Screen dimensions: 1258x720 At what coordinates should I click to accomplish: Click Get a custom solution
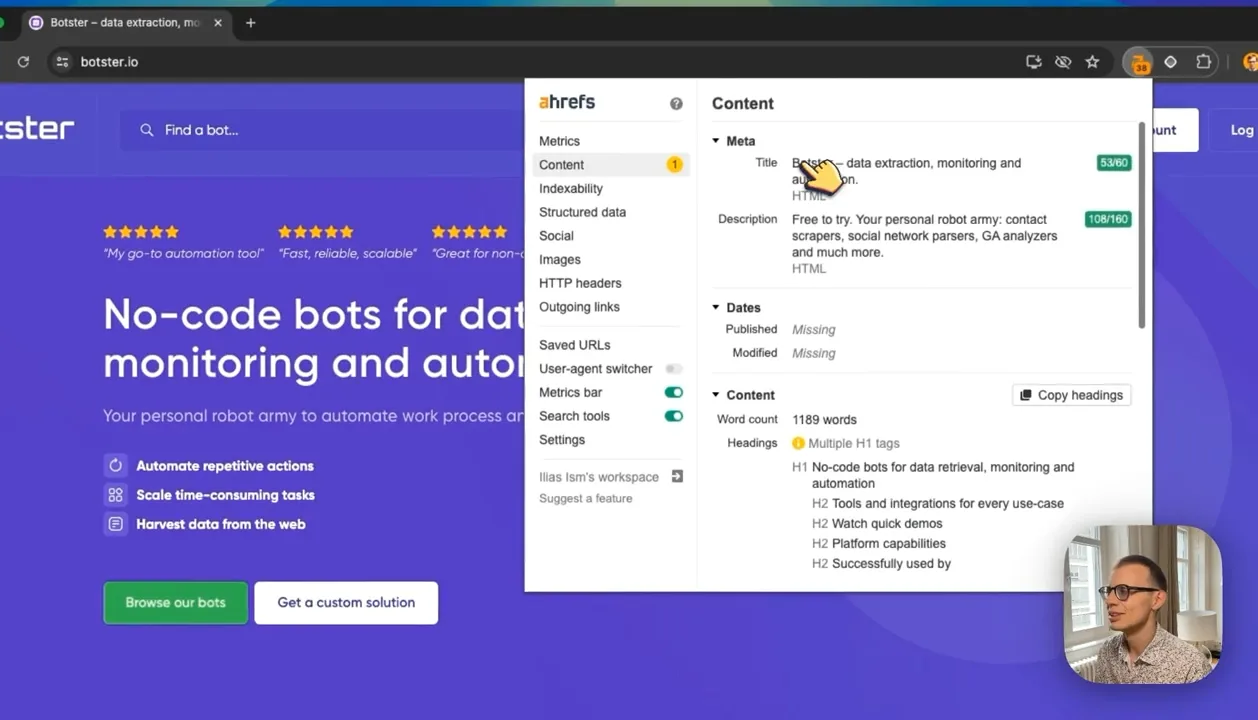[x=346, y=603]
